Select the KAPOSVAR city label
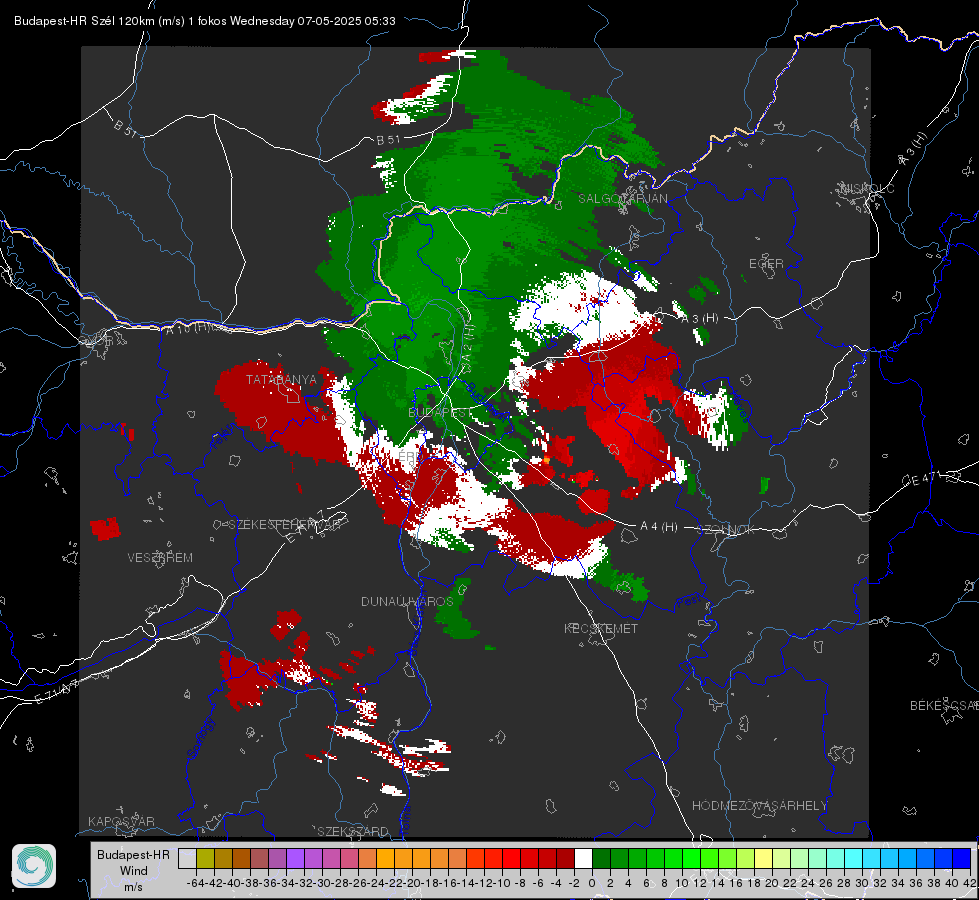 coord(121,821)
